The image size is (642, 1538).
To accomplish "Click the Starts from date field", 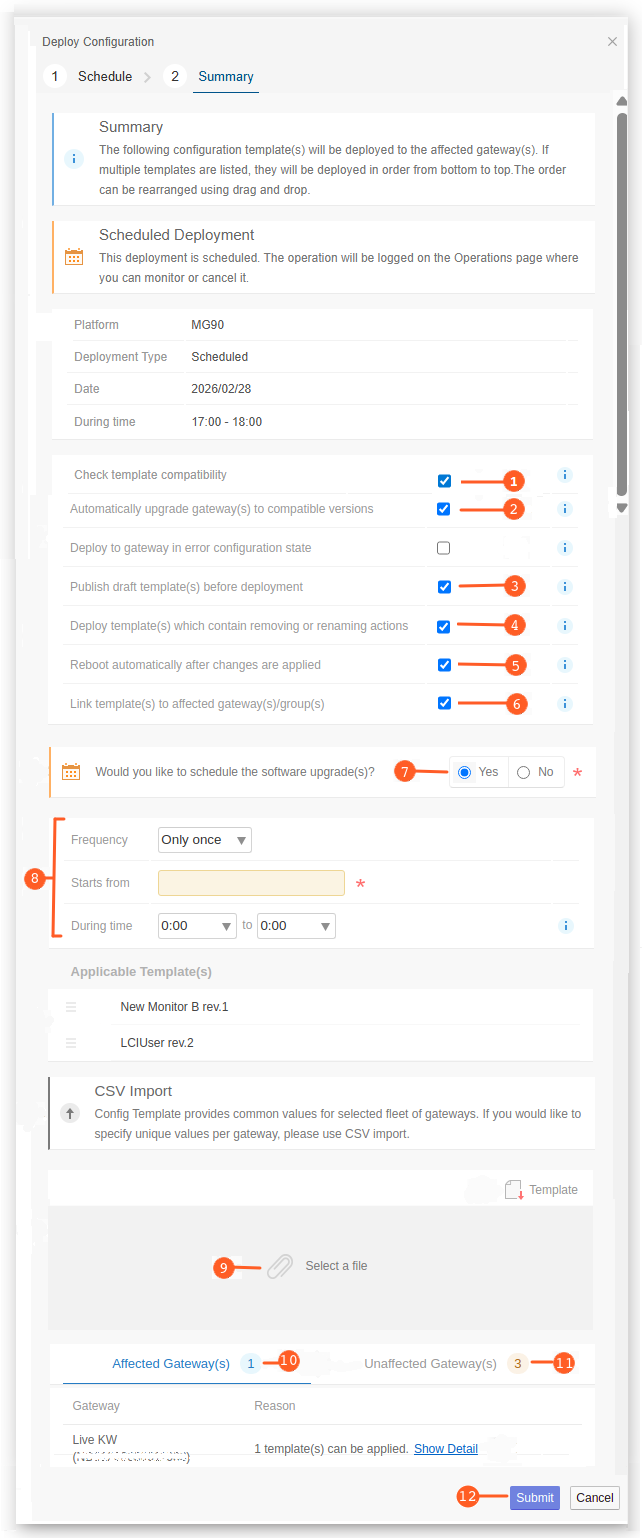I will 251,883.
